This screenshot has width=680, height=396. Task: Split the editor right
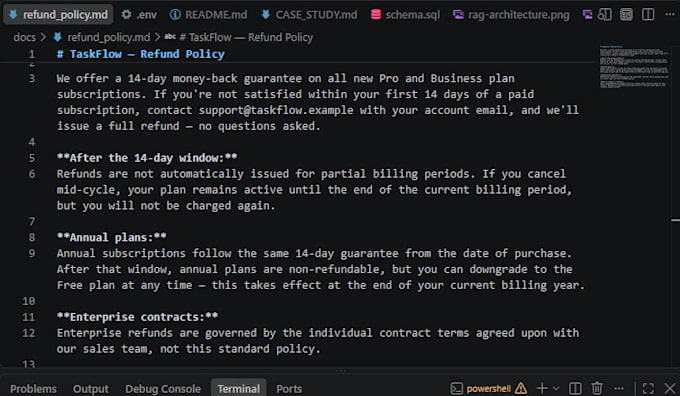coord(648,14)
